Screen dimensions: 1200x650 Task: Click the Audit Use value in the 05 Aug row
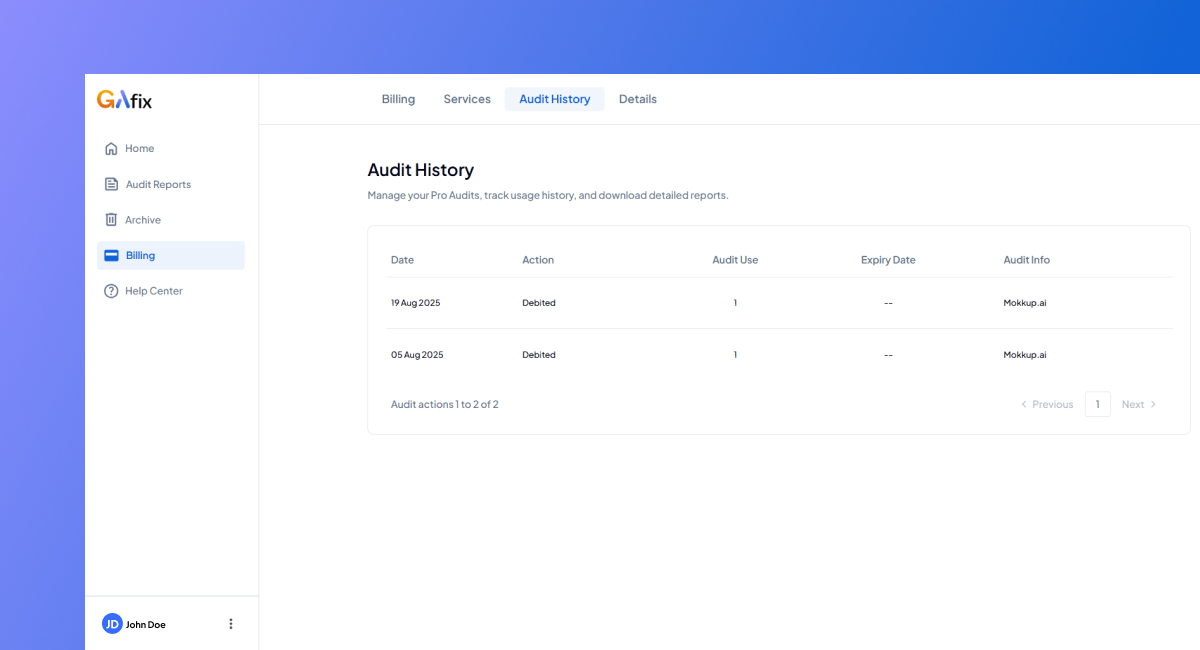point(735,355)
